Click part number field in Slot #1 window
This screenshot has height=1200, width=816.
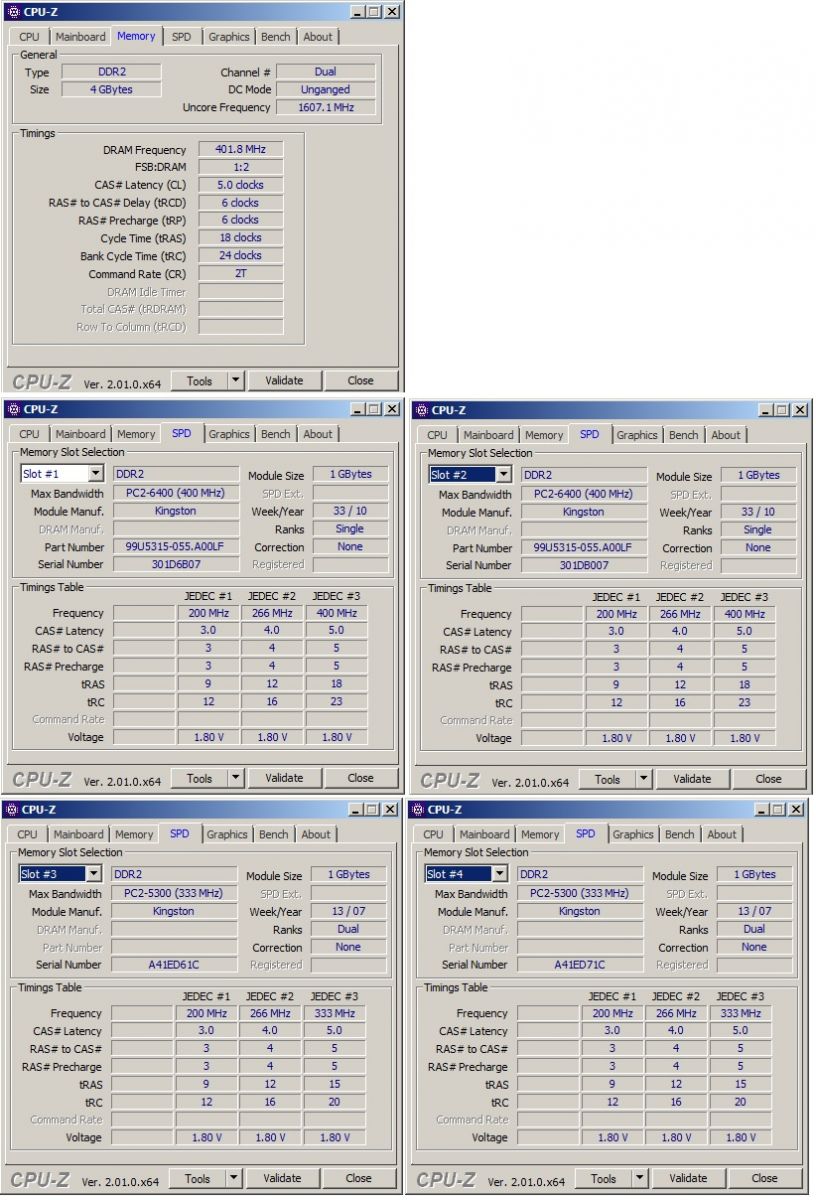[x=176, y=547]
